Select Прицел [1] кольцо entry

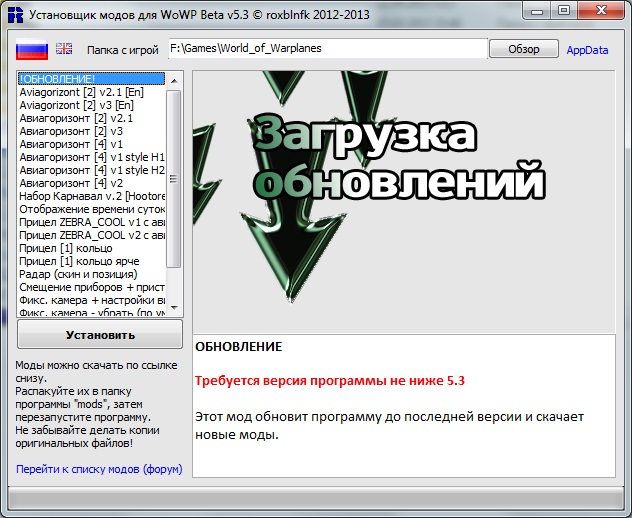91,248
